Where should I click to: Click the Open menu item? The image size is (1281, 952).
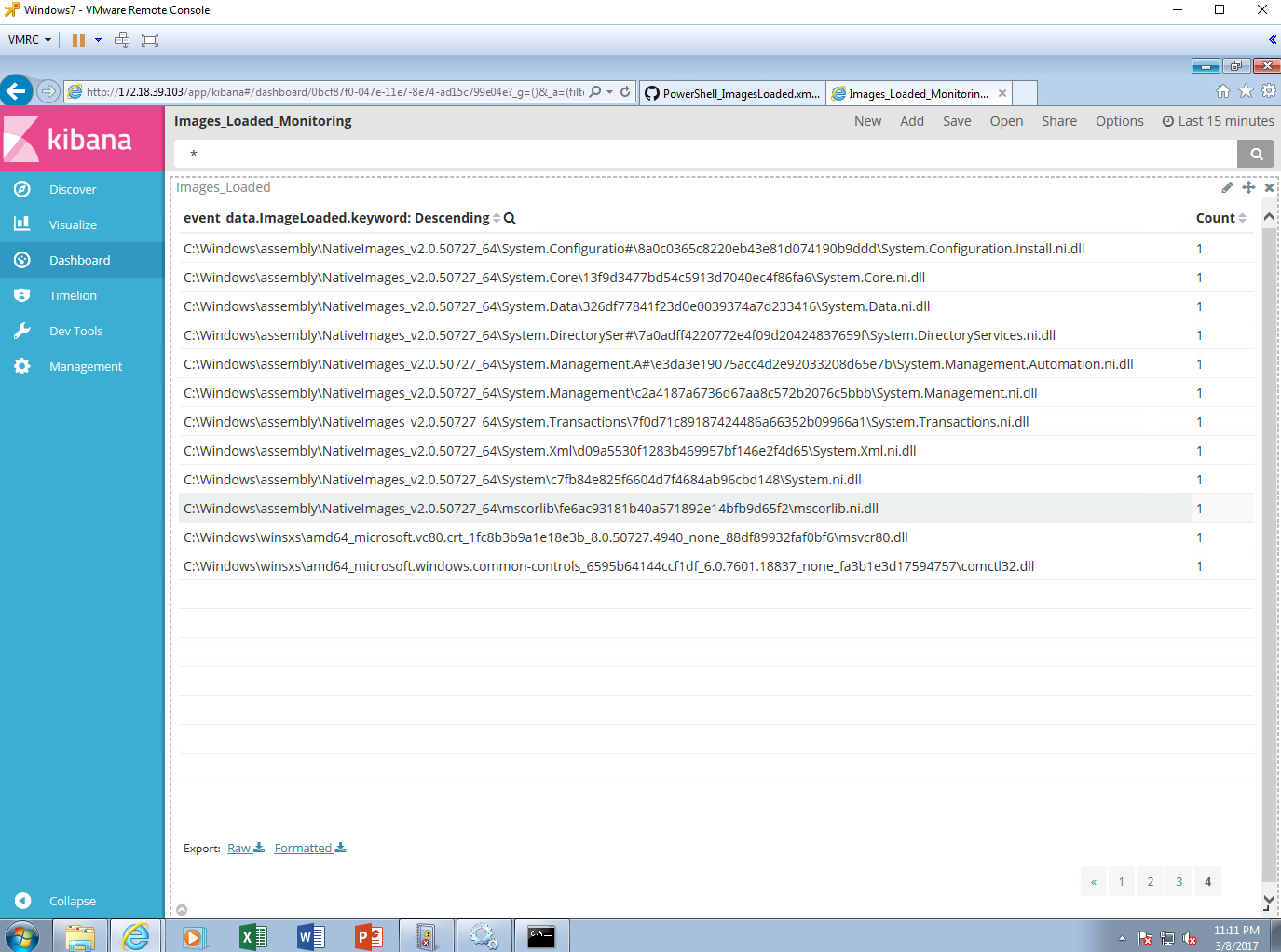pos(1006,121)
